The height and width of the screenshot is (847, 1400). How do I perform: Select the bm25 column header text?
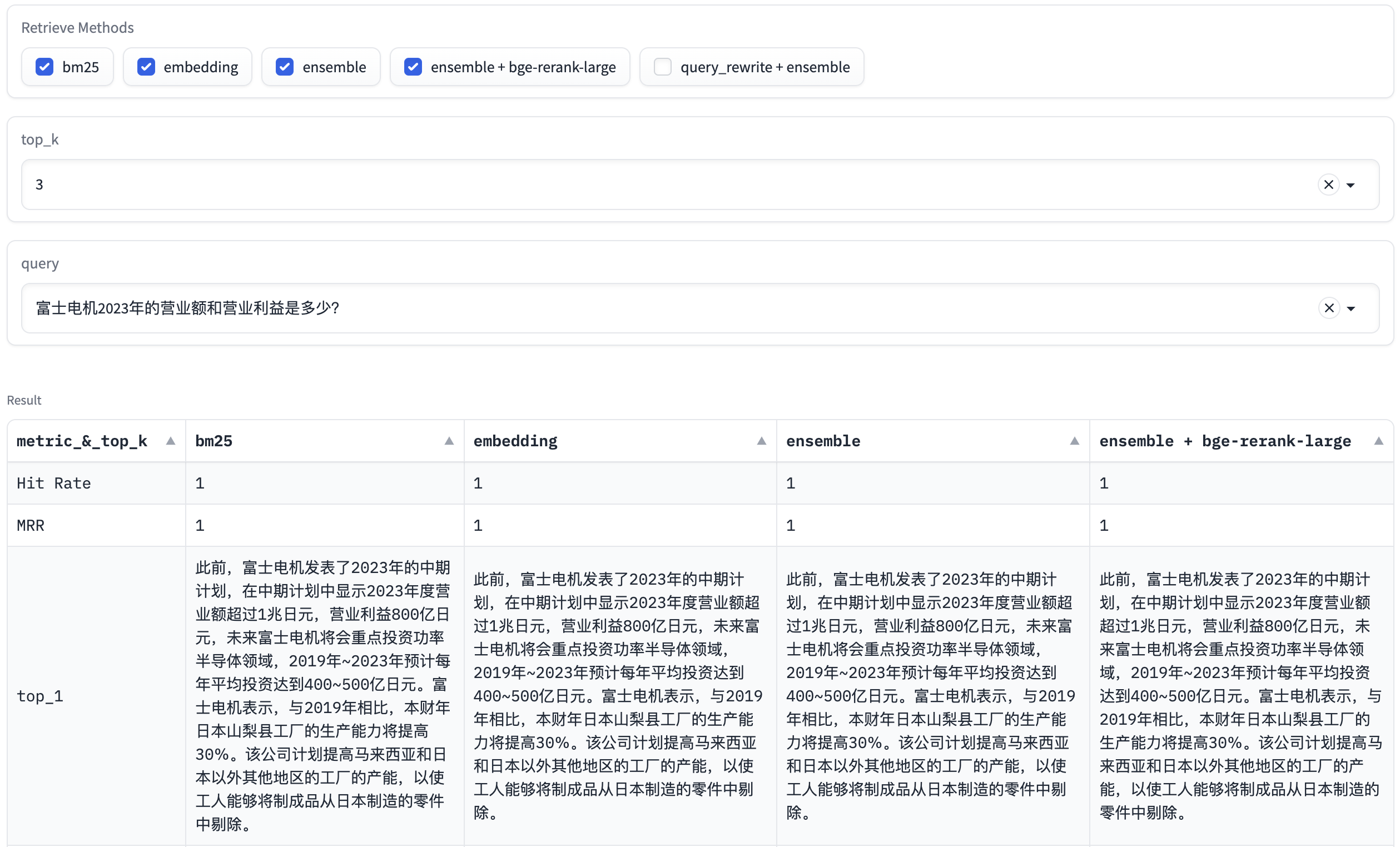pos(214,441)
